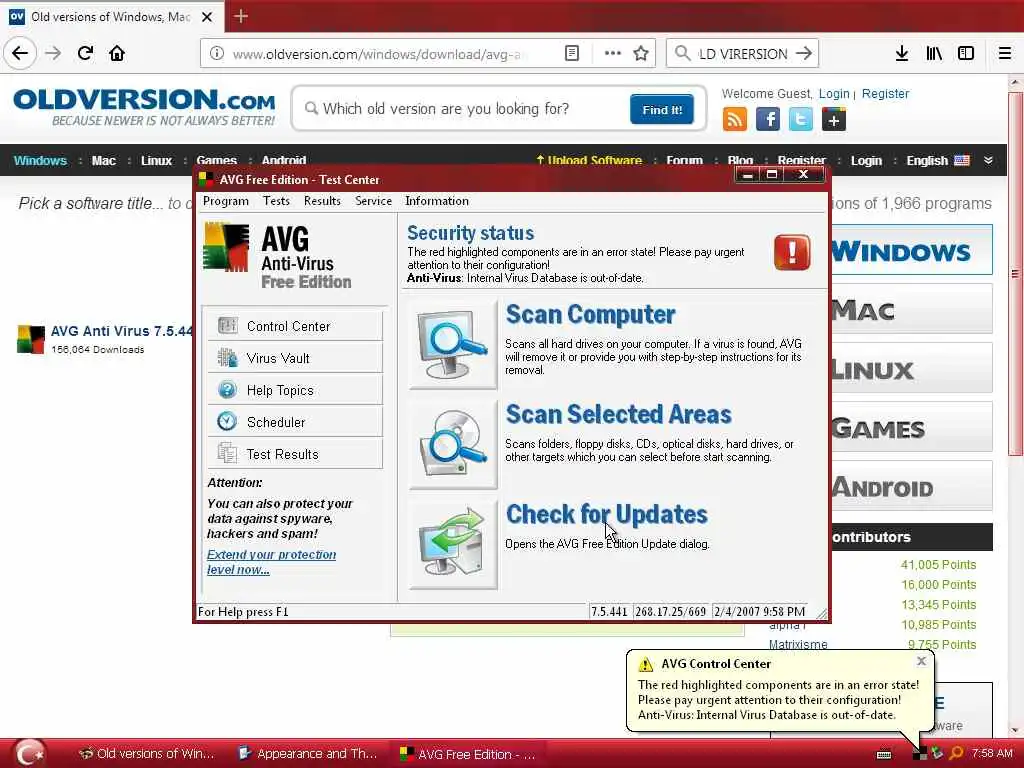Click the Login link beside Welcome Guest

(x=834, y=94)
